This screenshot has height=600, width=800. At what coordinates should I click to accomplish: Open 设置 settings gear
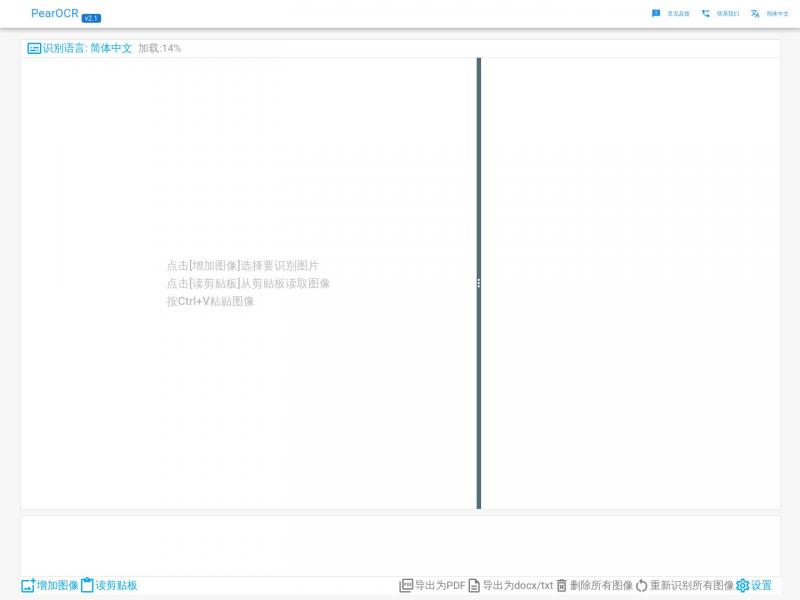tap(754, 585)
